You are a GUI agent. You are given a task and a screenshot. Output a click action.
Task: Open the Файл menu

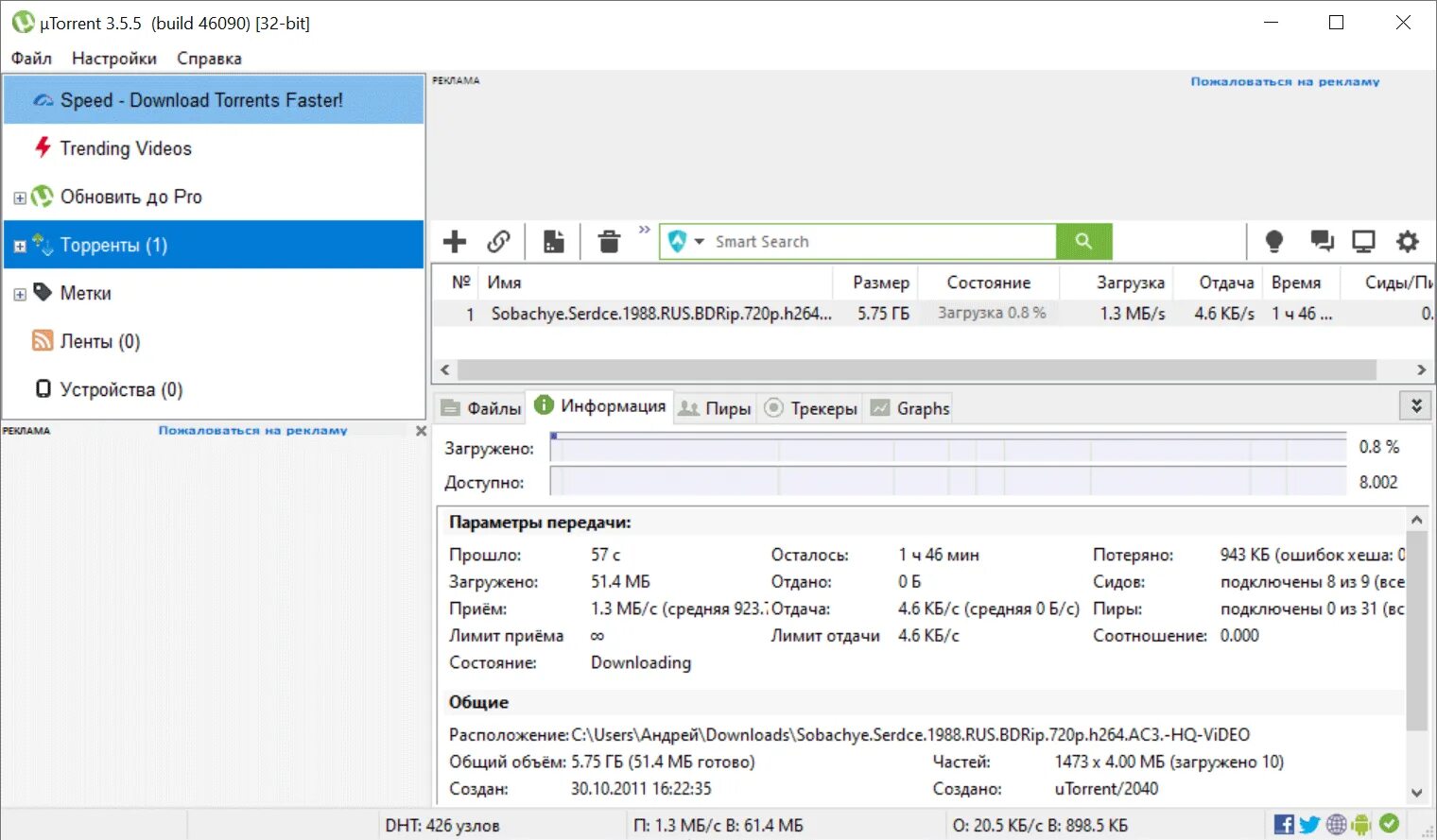(x=31, y=59)
